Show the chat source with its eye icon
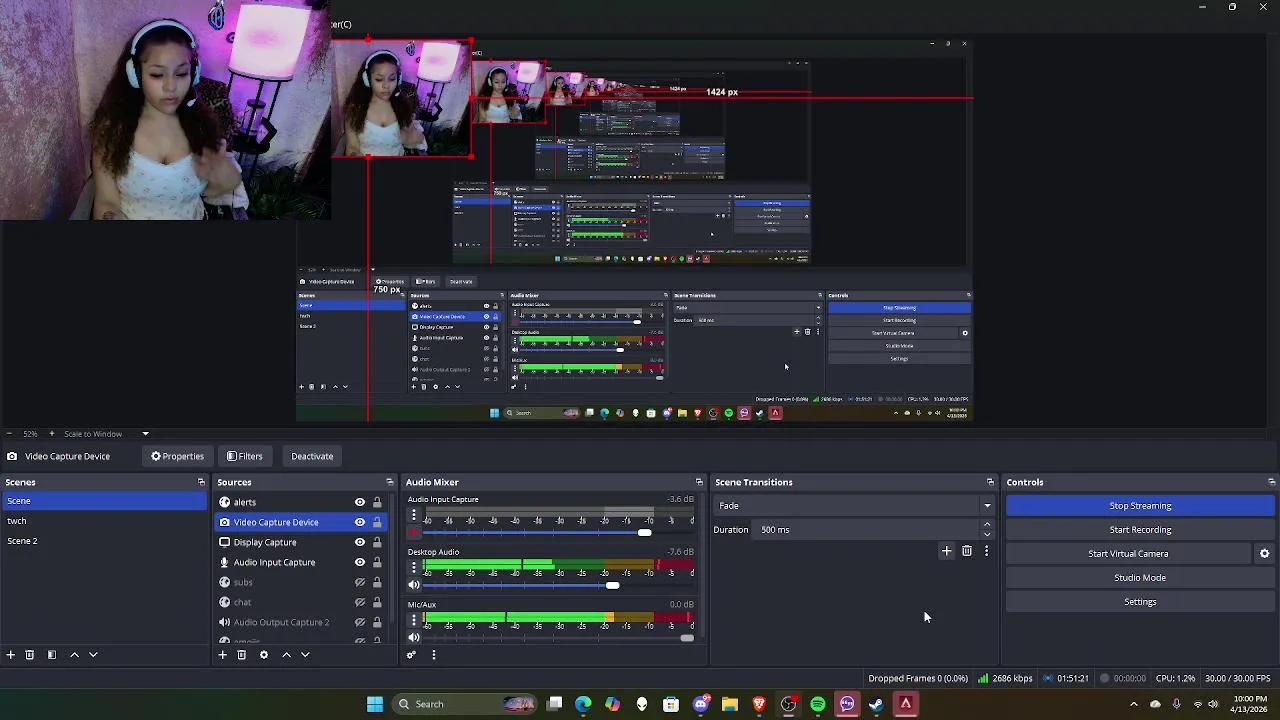The image size is (1280, 720). coord(360,602)
